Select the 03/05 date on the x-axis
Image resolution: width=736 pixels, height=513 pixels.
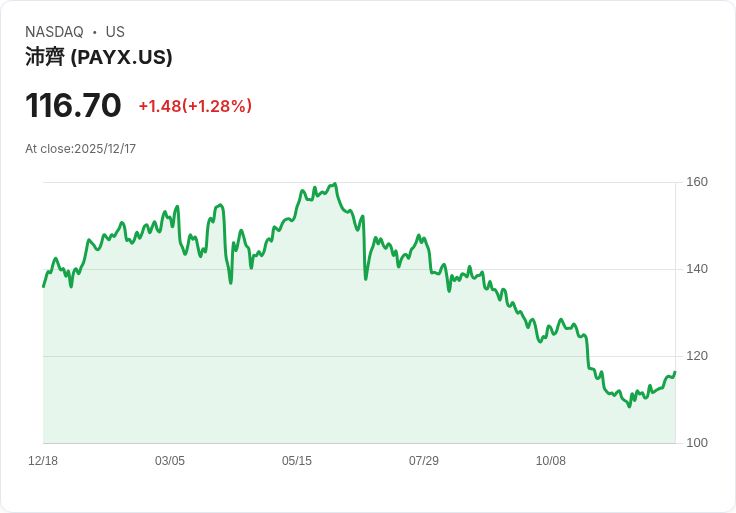click(170, 461)
